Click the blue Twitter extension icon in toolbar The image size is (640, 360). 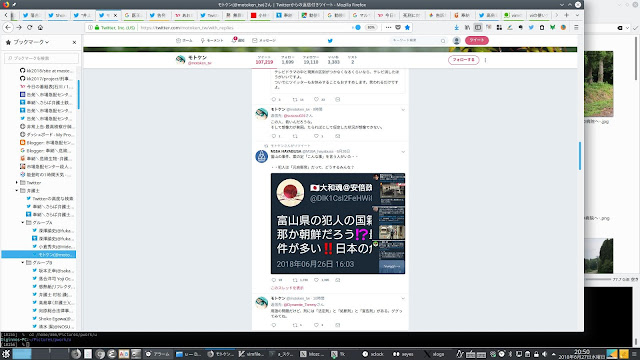pyautogui.click(x=531, y=27)
